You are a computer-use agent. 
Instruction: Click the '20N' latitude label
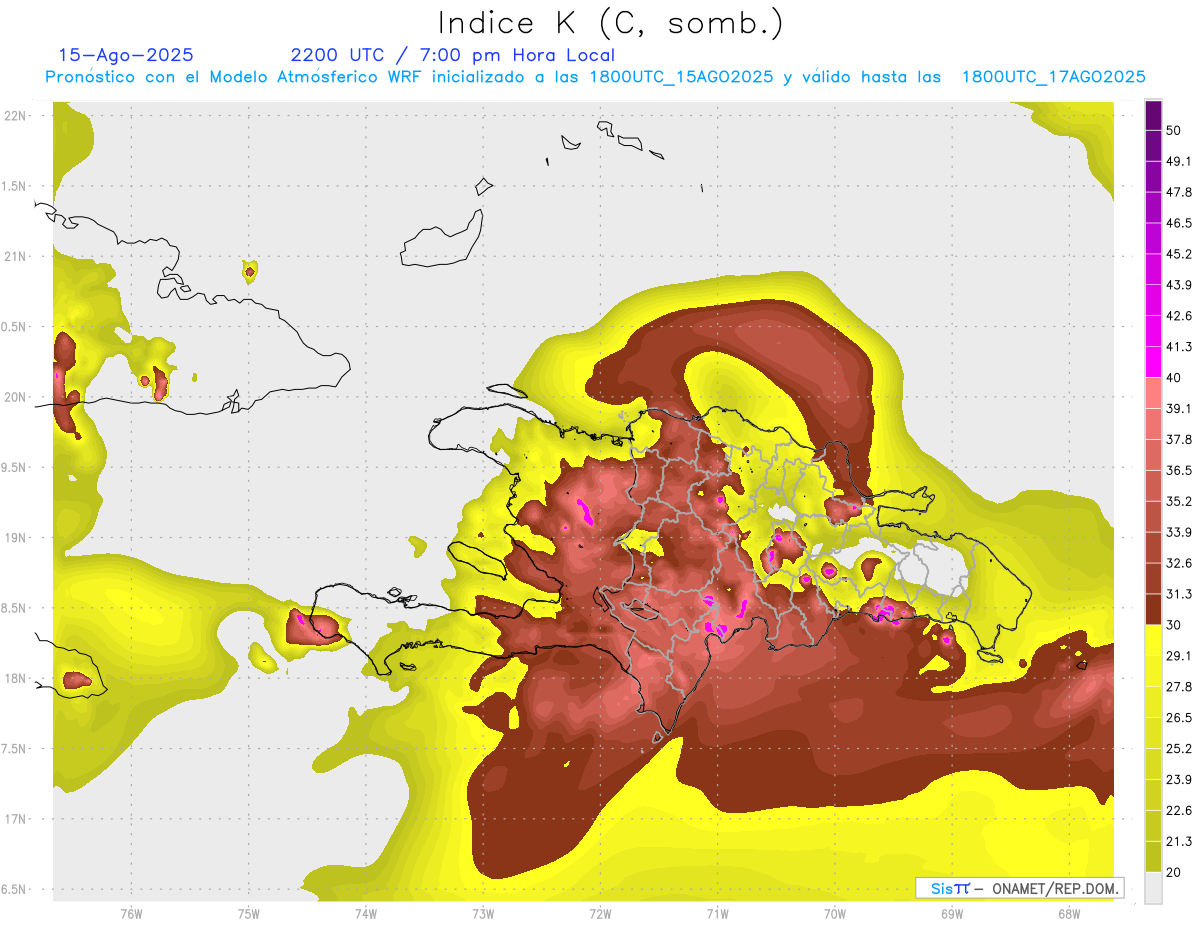point(15,397)
